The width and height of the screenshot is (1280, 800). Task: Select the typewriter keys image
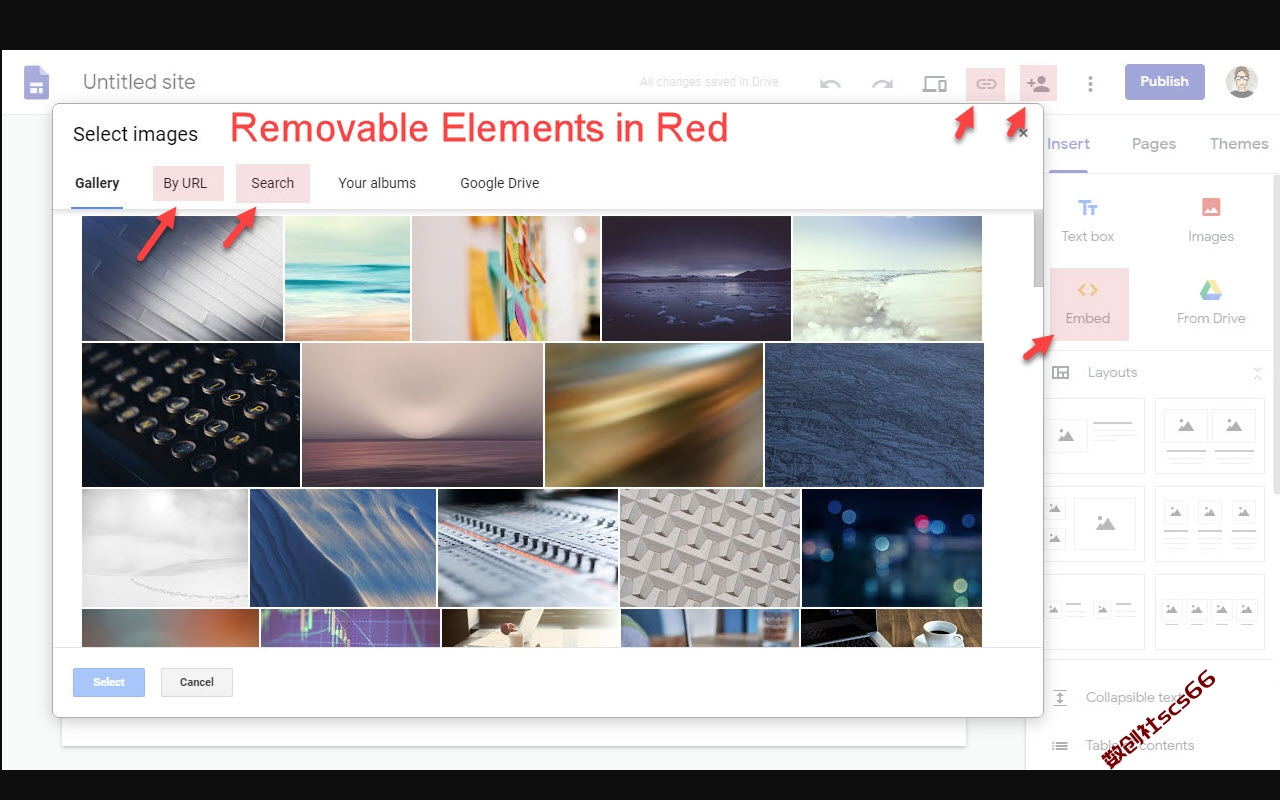pos(191,415)
